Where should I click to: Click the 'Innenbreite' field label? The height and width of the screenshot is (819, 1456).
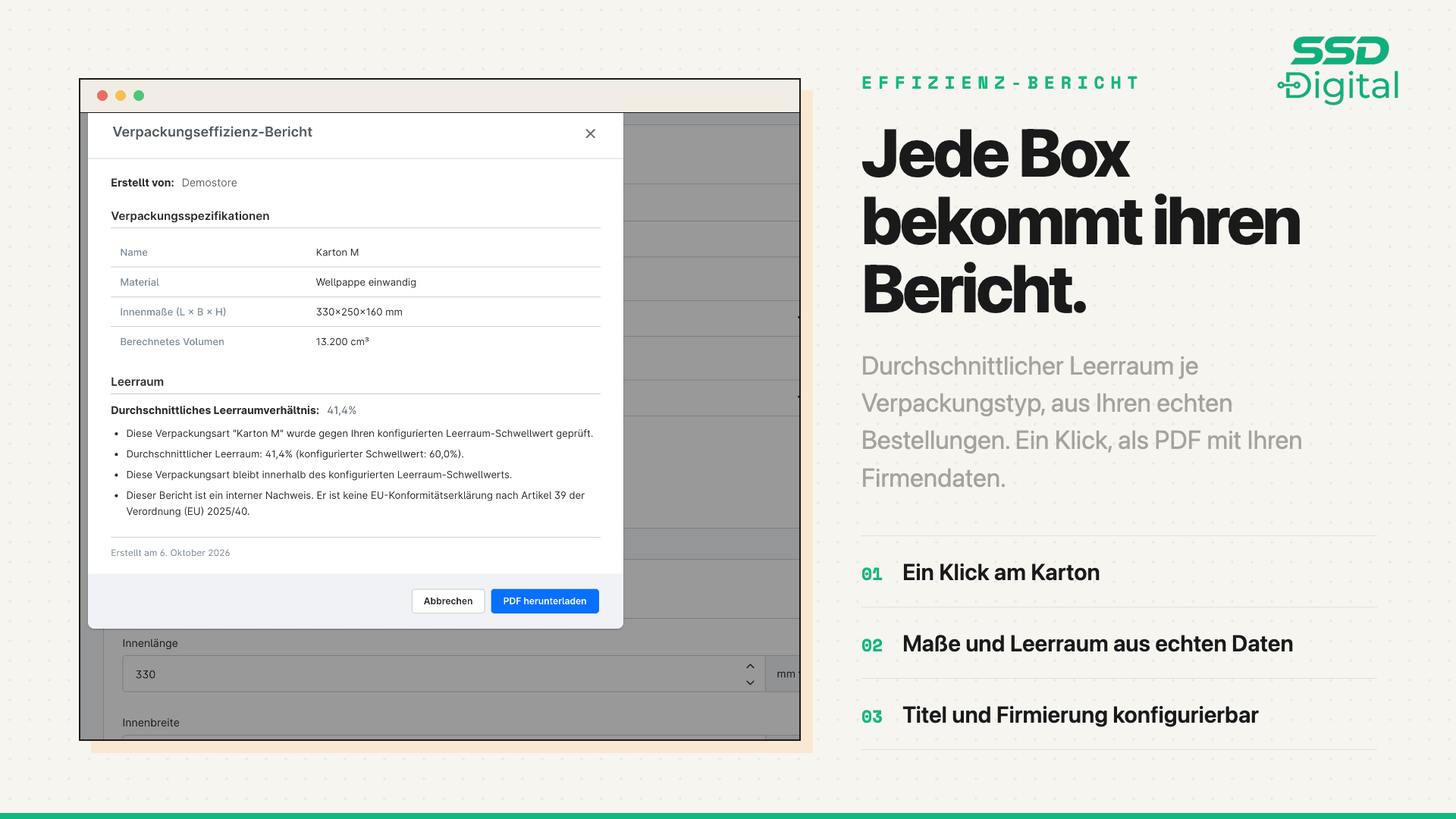[x=151, y=723]
